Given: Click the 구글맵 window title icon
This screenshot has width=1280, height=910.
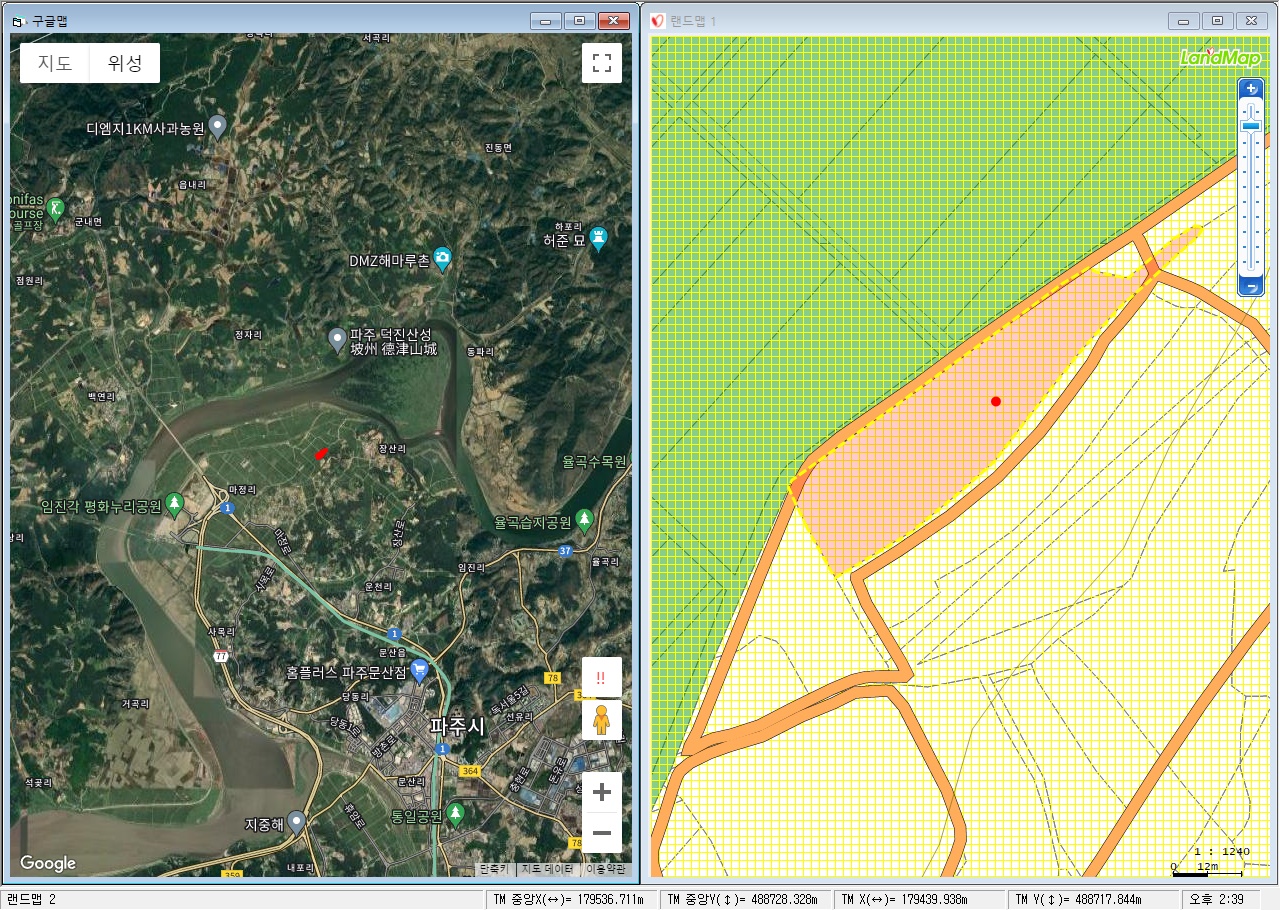Looking at the screenshot, I should point(18,20).
